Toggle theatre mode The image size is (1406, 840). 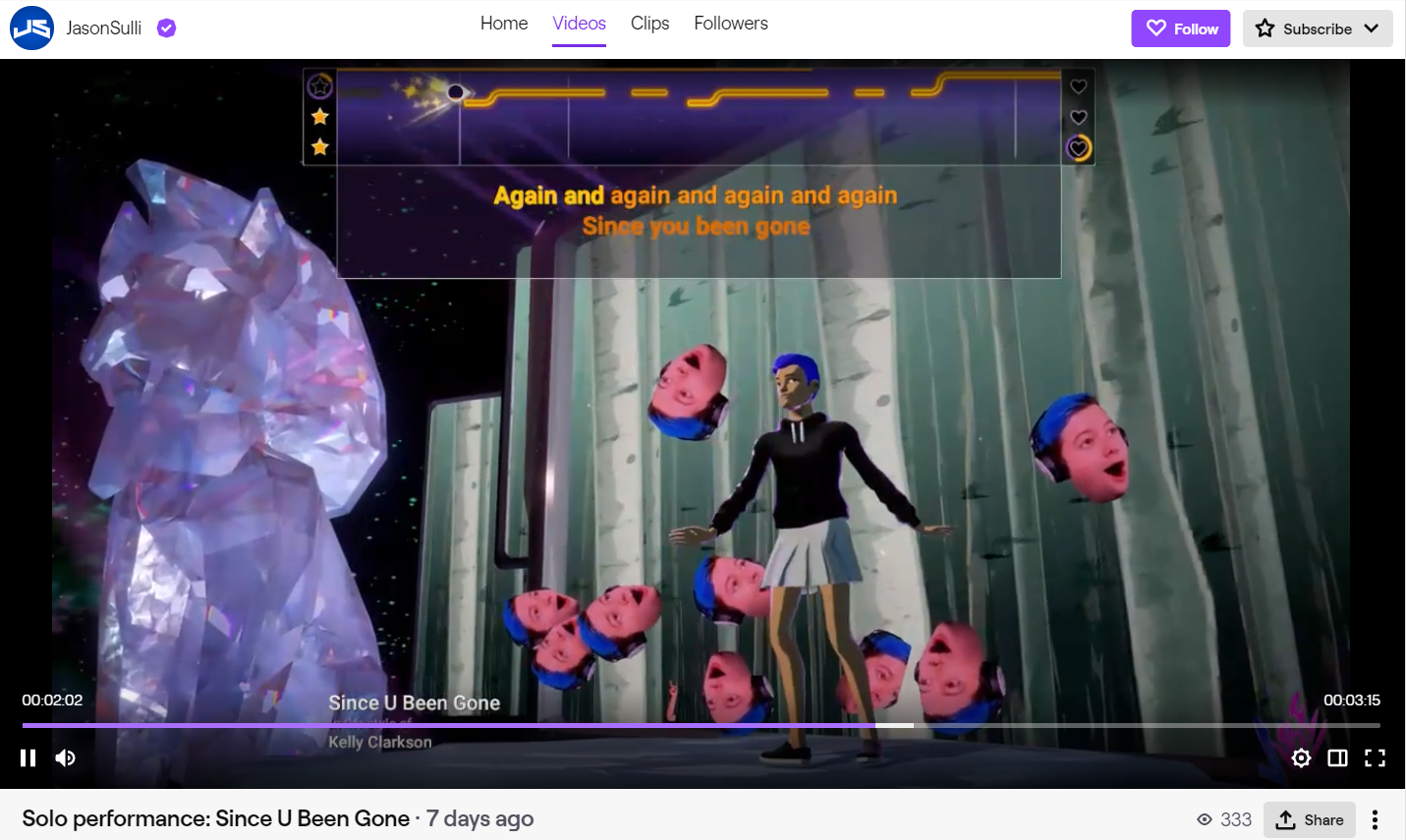1337,757
